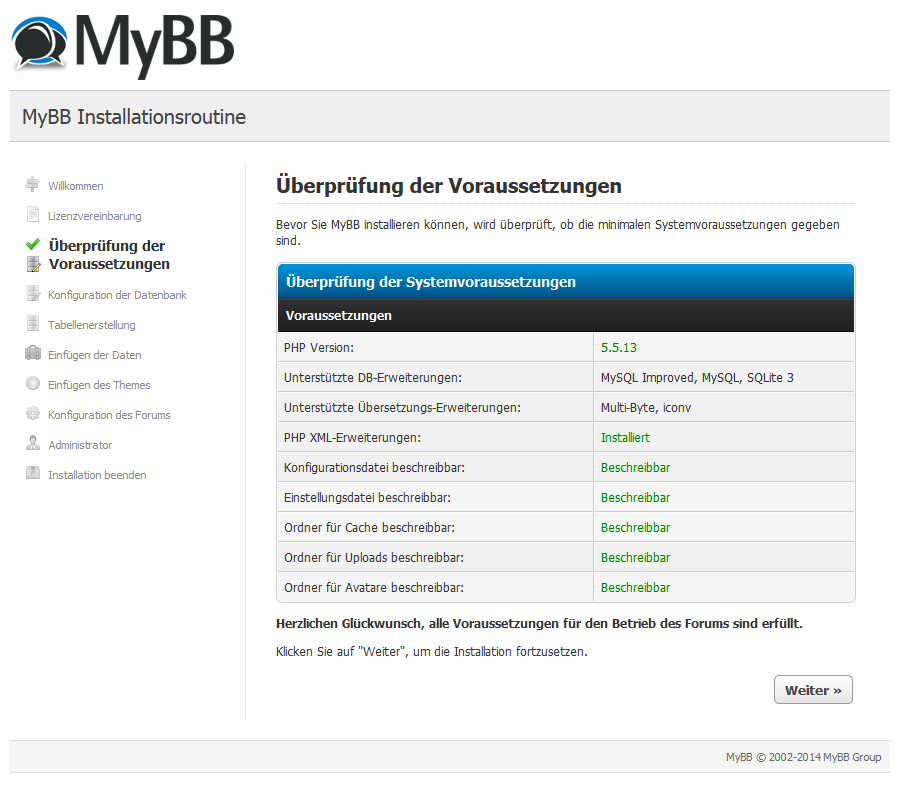This screenshot has width=900, height=793.
Task: Select the Überprüfung der Voraussetzungen step label
Action: pyautogui.click(x=109, y=255)
